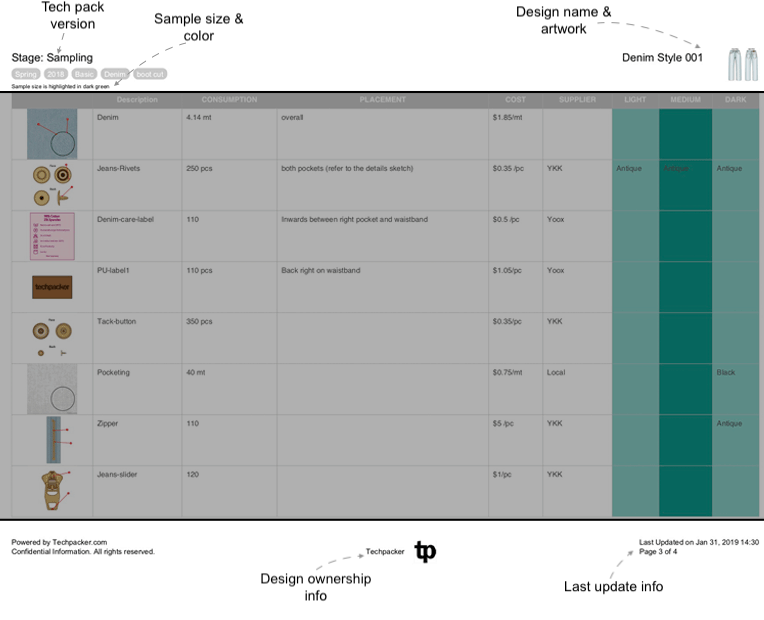
Task: Click 'Sample size is highlighted in dark green' note
Action: 60,86
